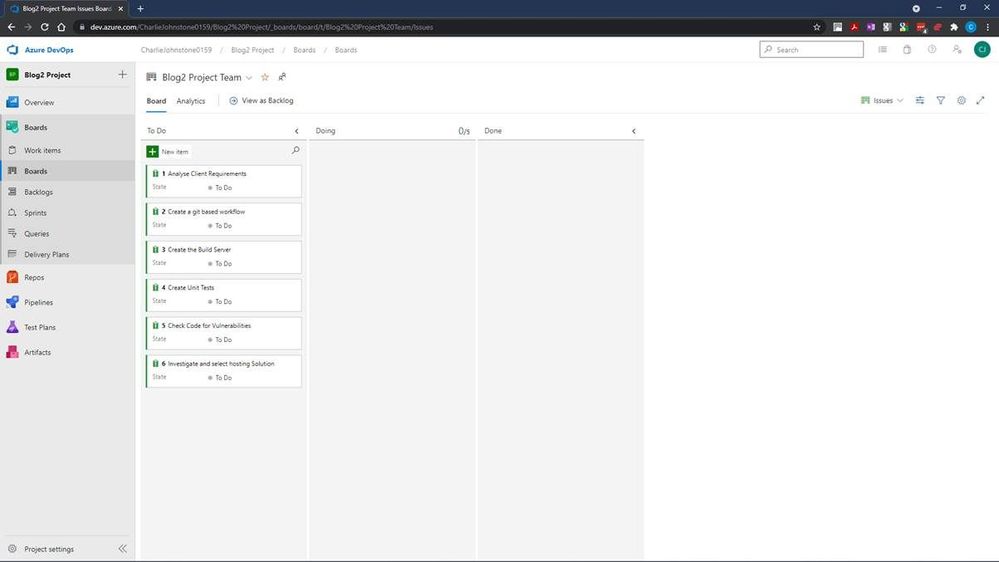Favorite the Blog2 Project Team board star
Viewport: 999px width, 562px height.
point(265,77)
